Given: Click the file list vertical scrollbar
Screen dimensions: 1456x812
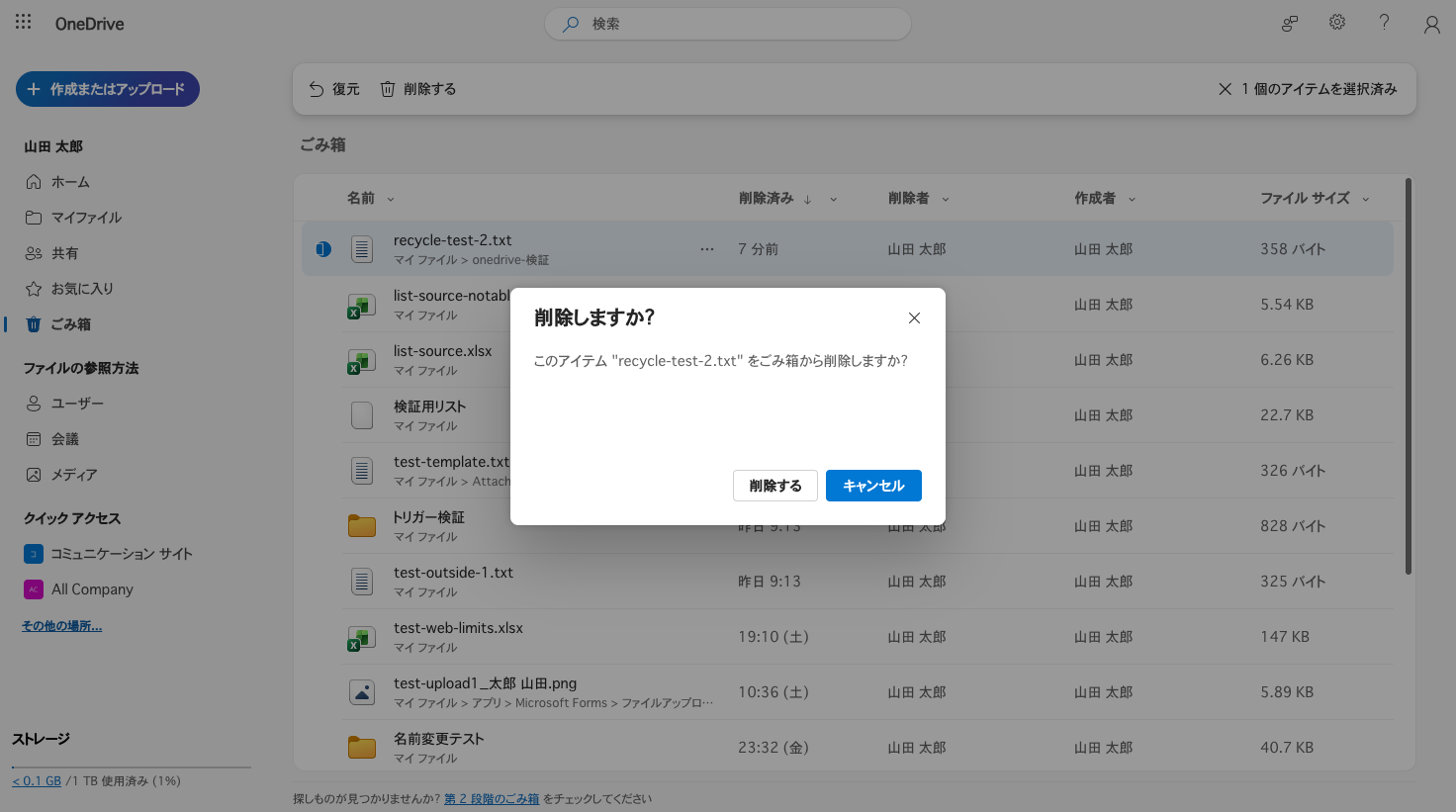Looking at the screenshot, I should pyautogui.click(x=1409, y=376).
